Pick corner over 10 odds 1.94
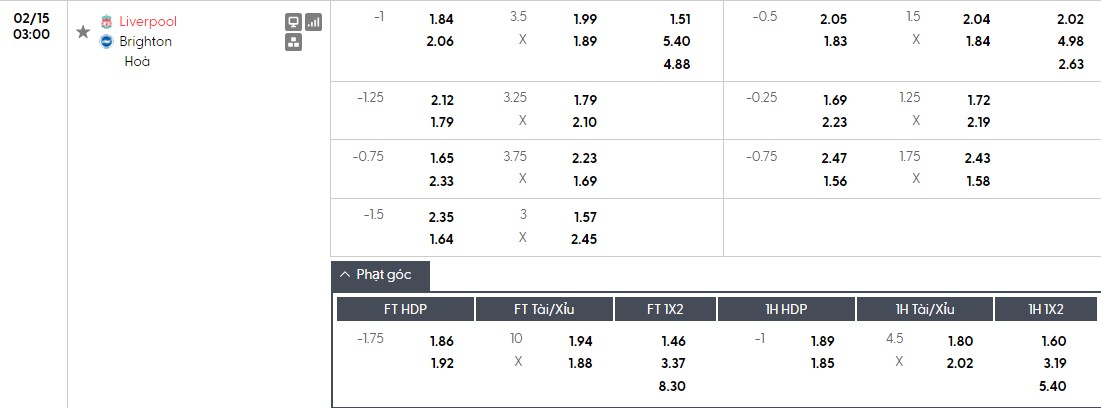The width and height of the screenshot is (1101, 408). tap(580, 341)
